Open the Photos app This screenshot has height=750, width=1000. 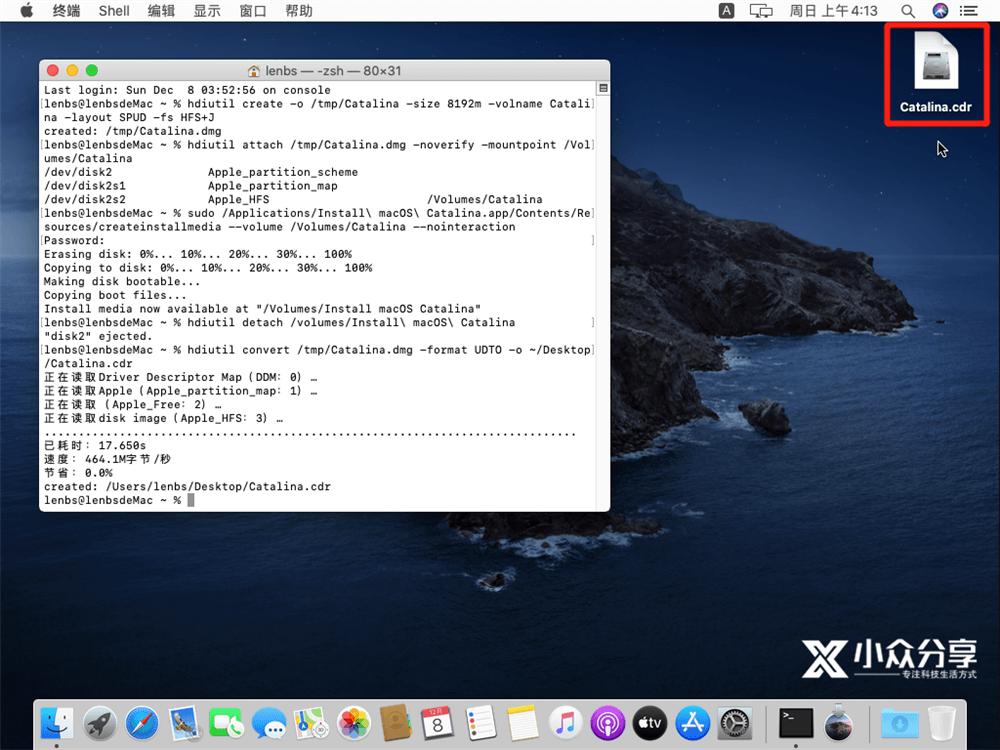(x=352, y=723)
